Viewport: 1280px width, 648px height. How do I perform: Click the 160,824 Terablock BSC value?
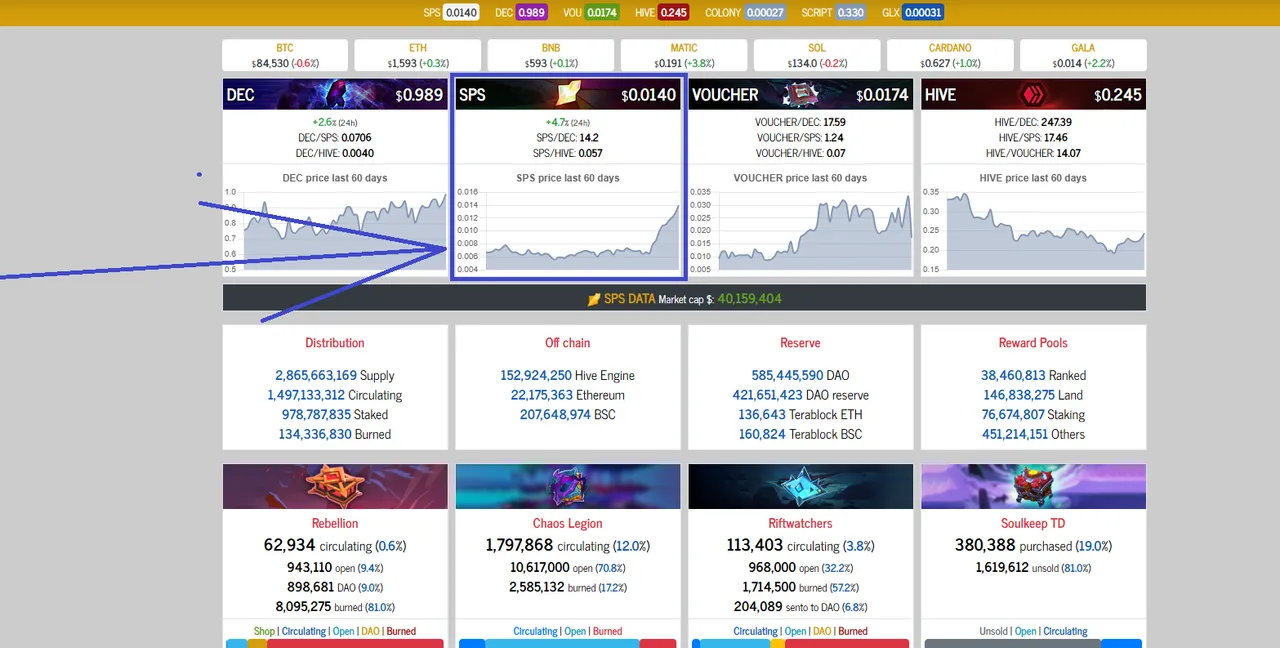click(x=762, y=434)
